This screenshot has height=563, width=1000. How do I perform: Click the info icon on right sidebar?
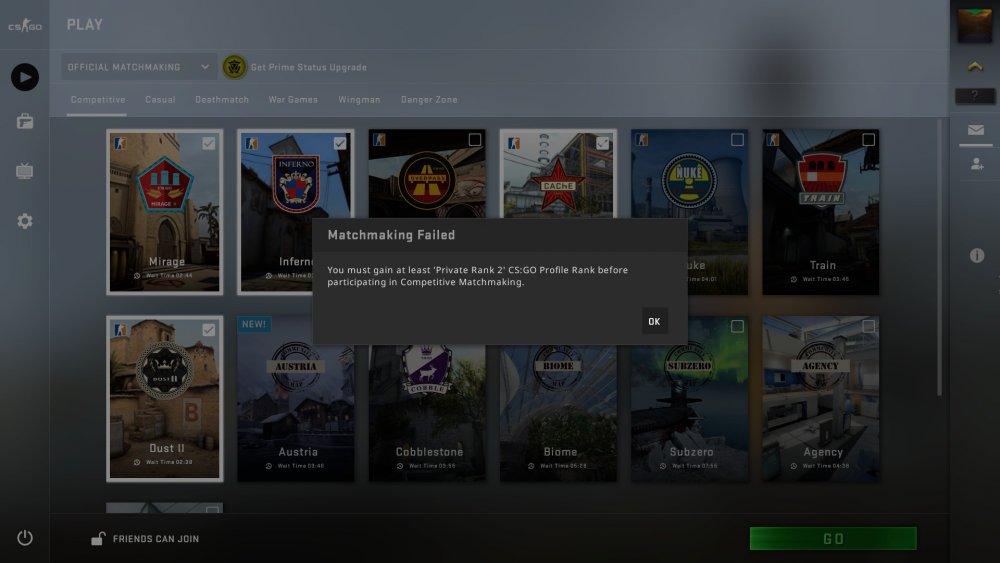pos(976,256)
